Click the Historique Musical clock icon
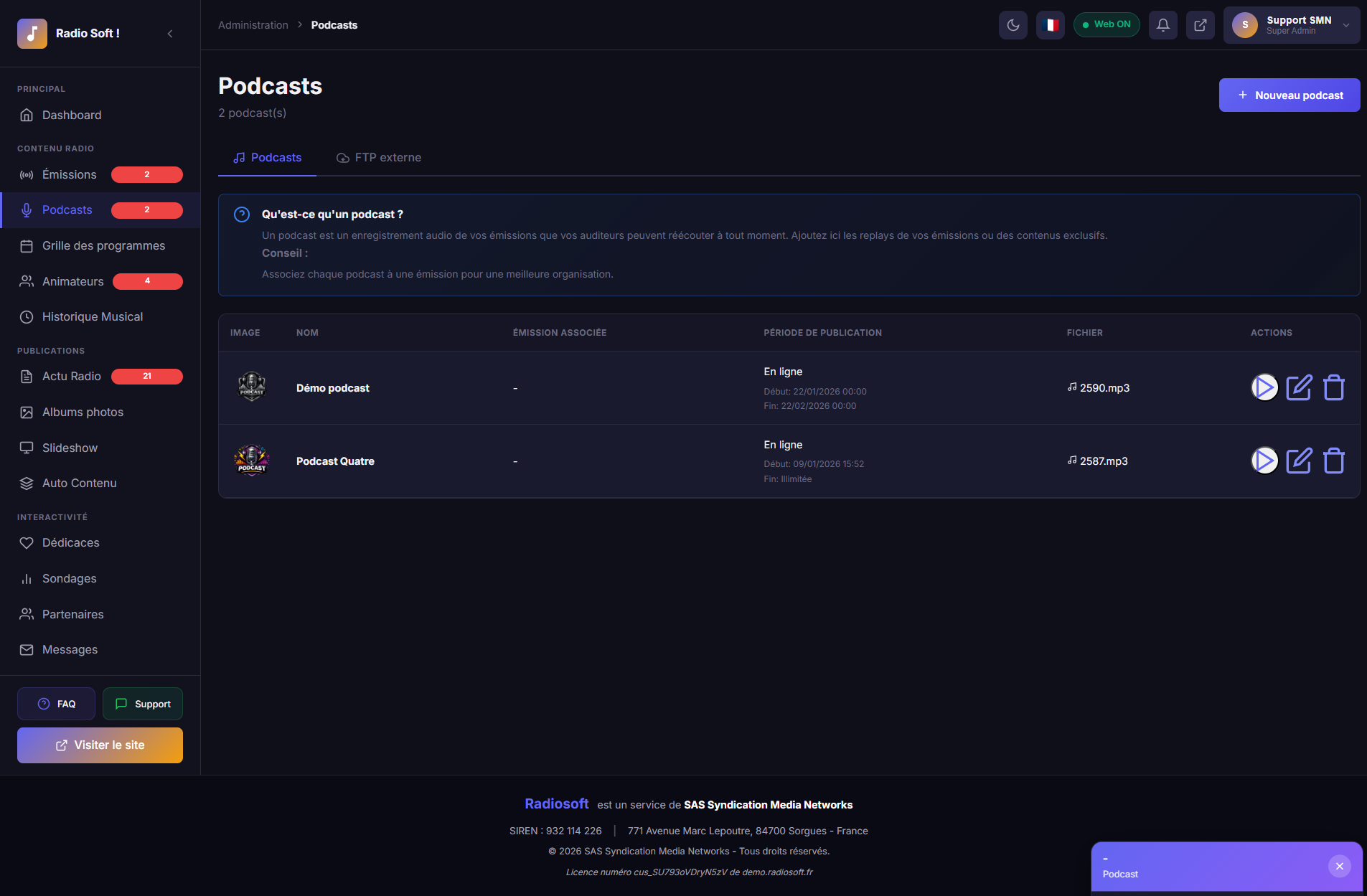This screenshot has width=1367, height=896. (x=27, y=316)
